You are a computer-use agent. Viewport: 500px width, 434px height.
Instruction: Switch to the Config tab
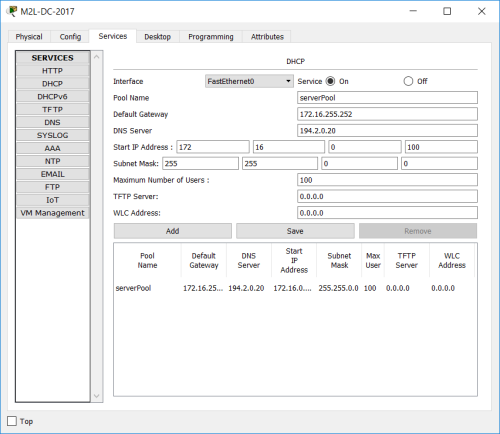click(x=70, y=37)
